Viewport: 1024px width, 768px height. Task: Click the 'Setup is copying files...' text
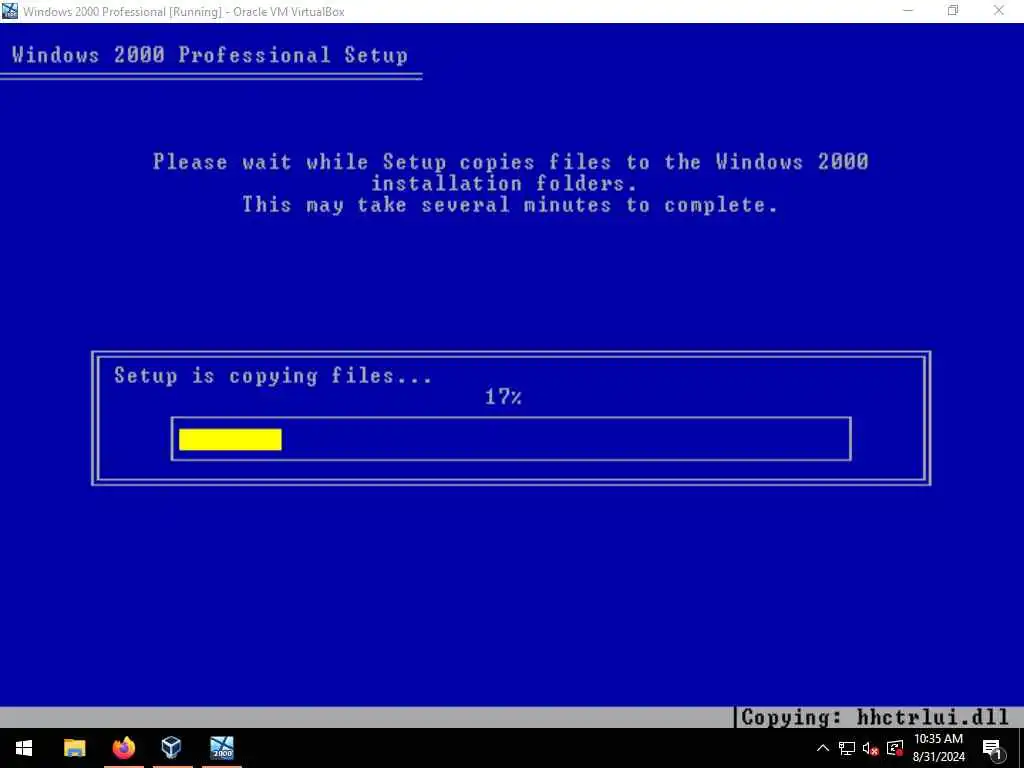(273, 376)
